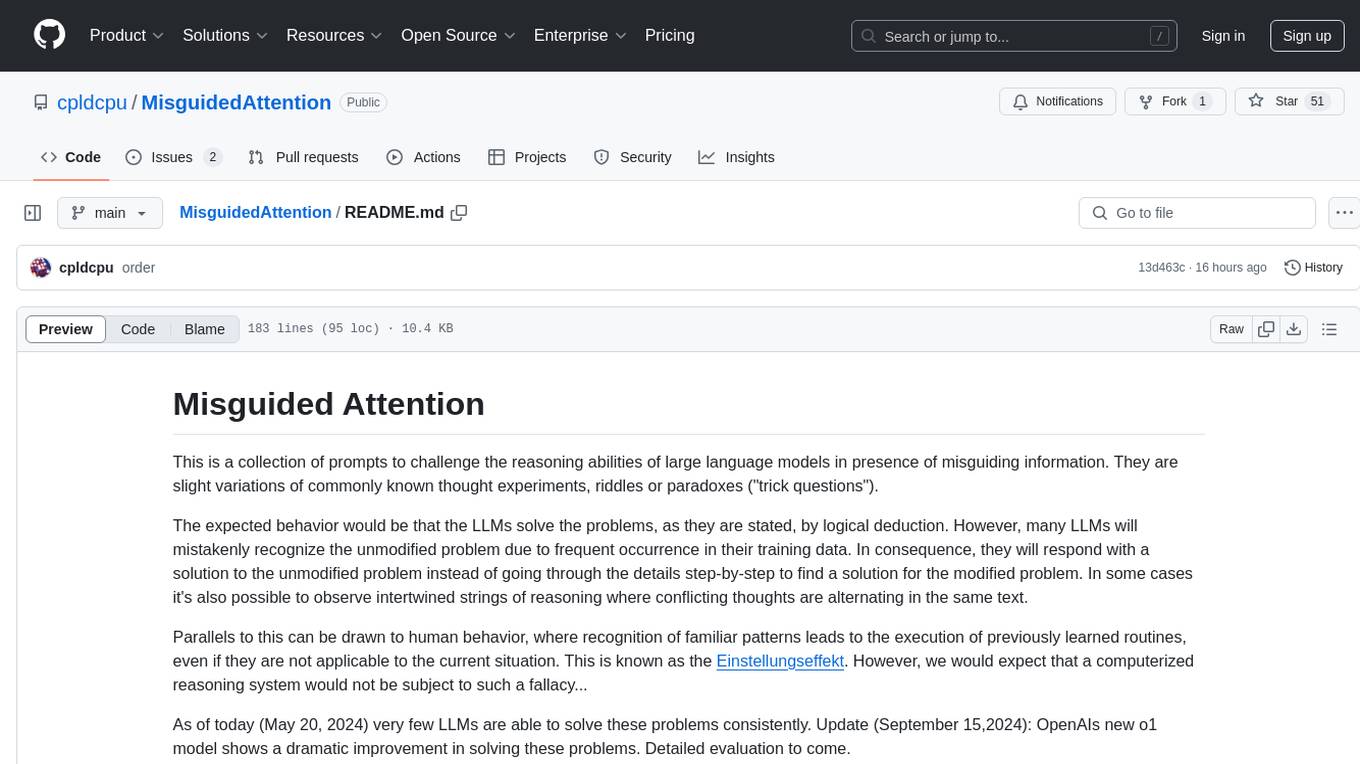Open the 'order' commit message link

[x=138, y=267]
